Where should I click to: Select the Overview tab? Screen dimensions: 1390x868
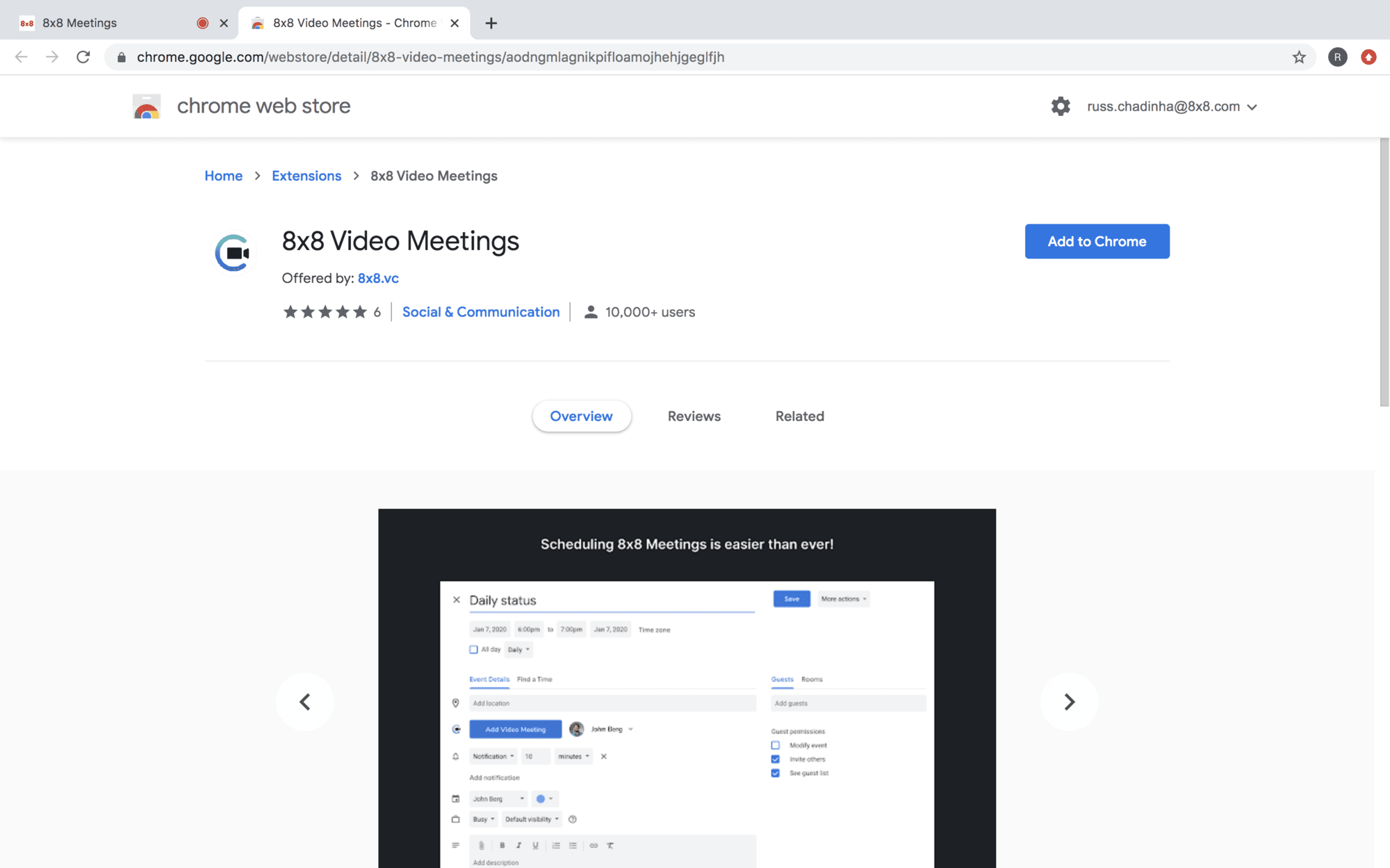[582, 416]
